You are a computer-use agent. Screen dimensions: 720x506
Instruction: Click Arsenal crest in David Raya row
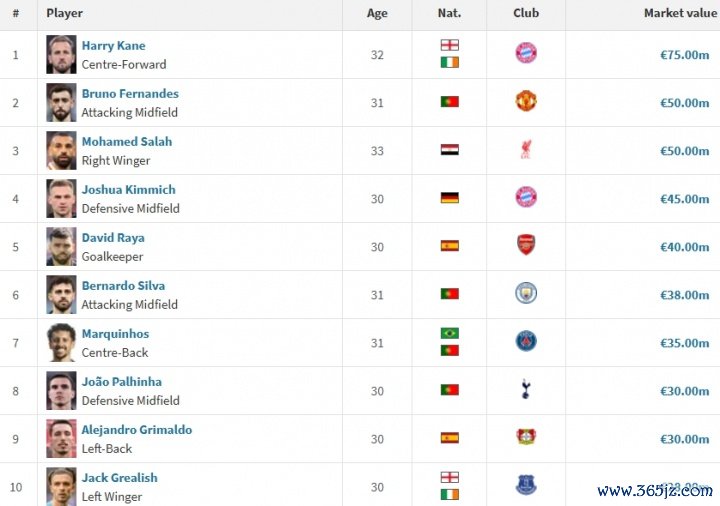tap(526, 246)
